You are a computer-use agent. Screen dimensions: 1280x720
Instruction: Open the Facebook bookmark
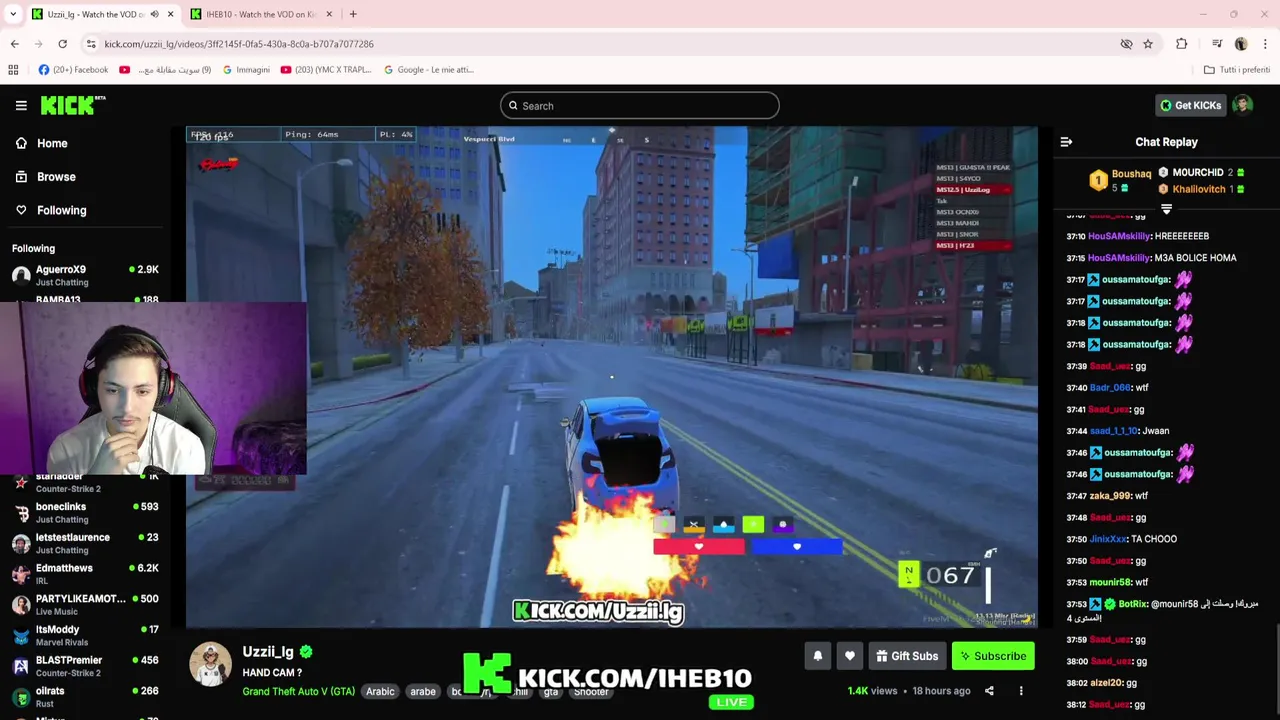point(73,70)
